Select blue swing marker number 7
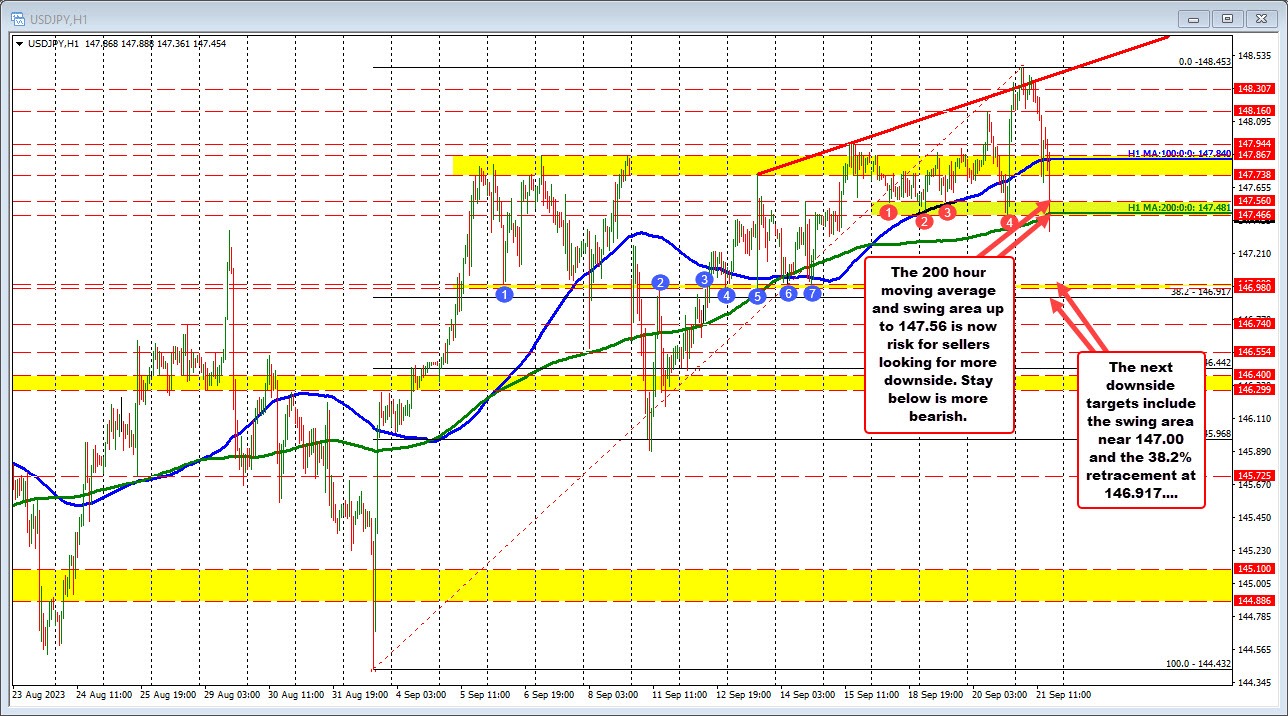1288x716 pixels. click(x=811, y=293)
